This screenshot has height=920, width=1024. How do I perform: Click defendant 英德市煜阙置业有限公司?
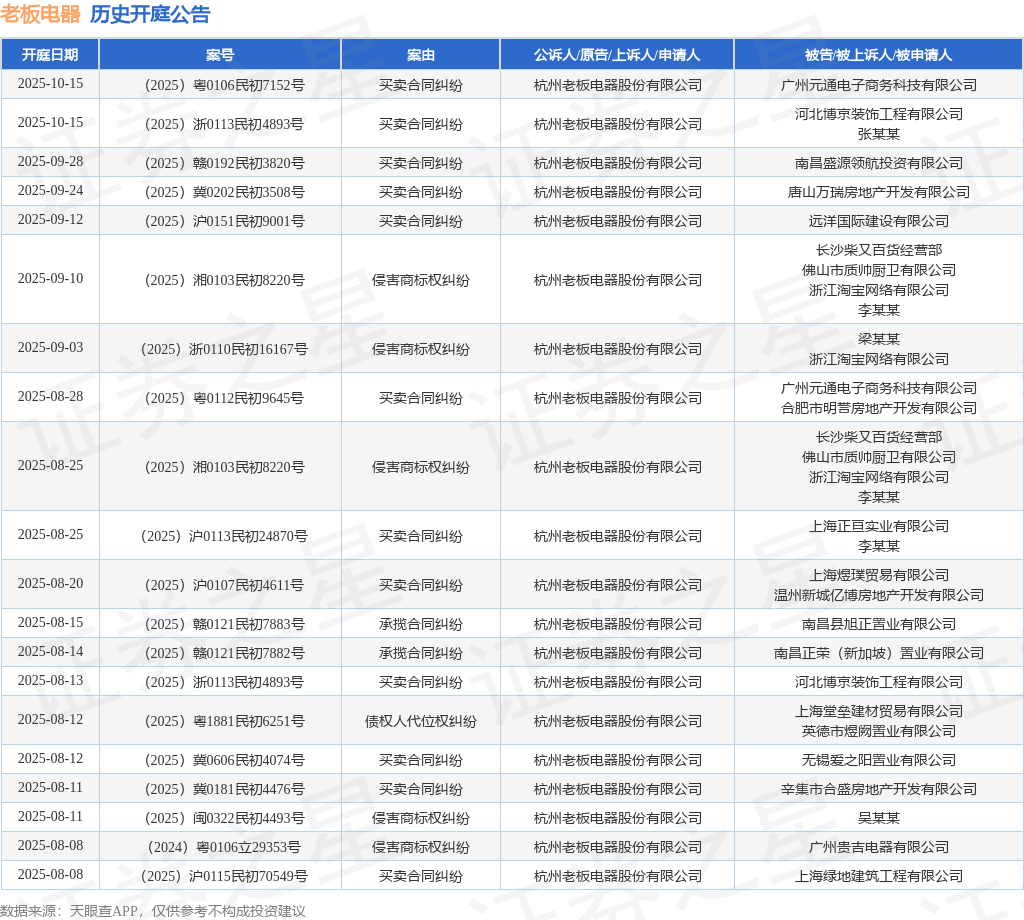point(879,731)
